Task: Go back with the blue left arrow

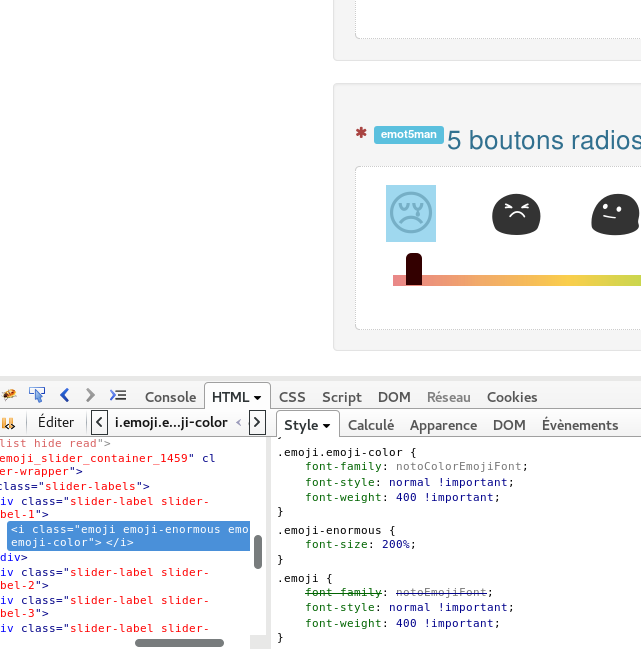Action: pos(65,395)
